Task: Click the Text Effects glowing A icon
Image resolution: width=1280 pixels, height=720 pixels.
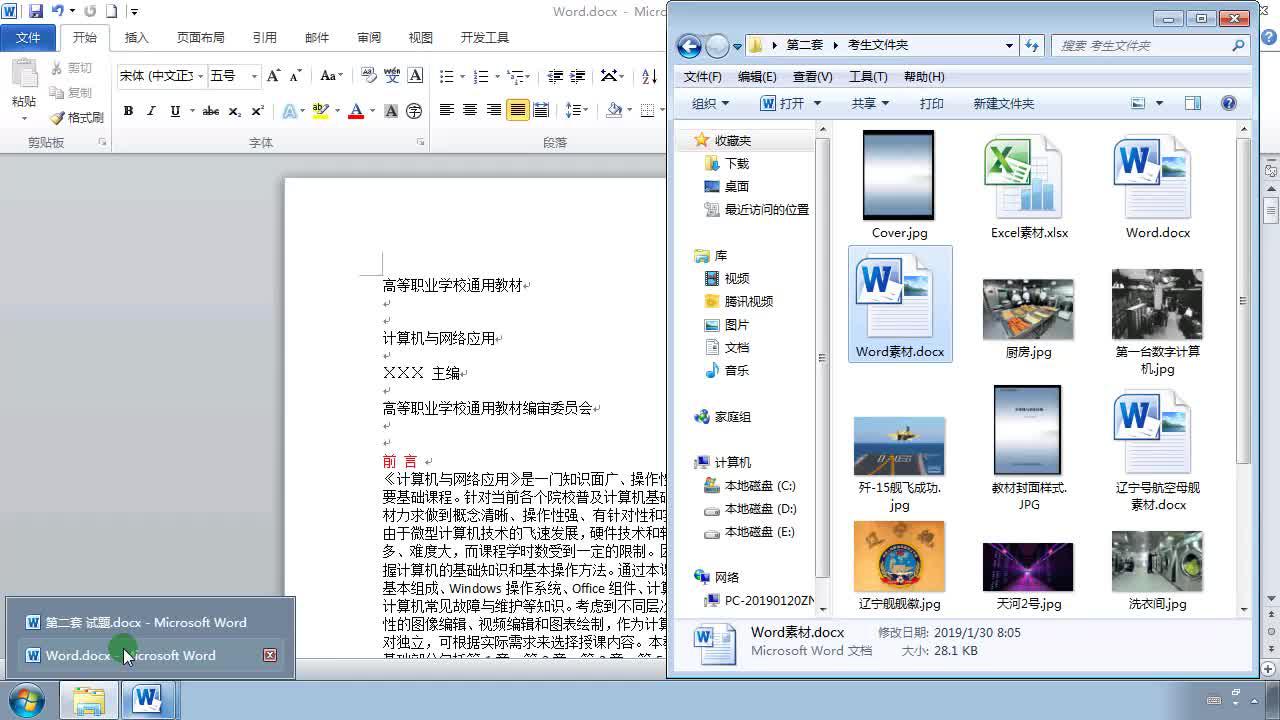Action: [x=289, y=111]
